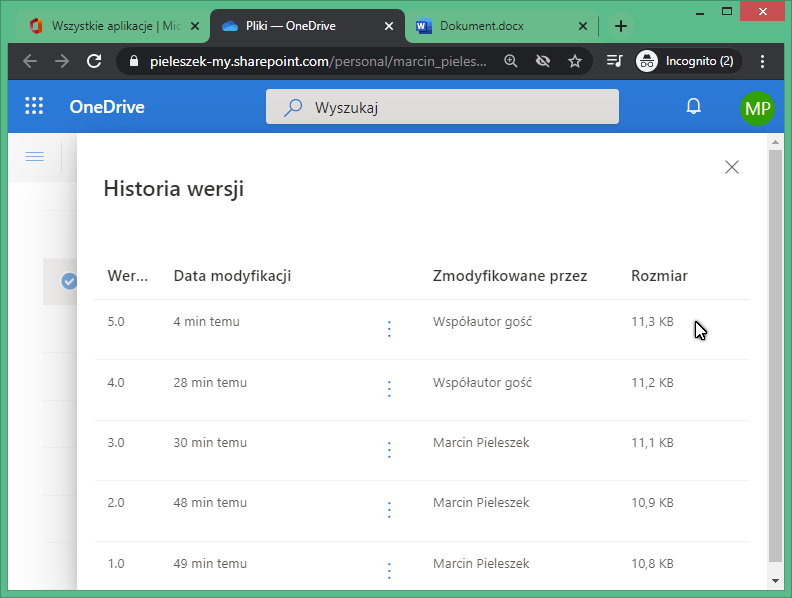Click the 10,9 KB size value
The width and height of the screenshot is (792, 598).
[x=652, y=503]
